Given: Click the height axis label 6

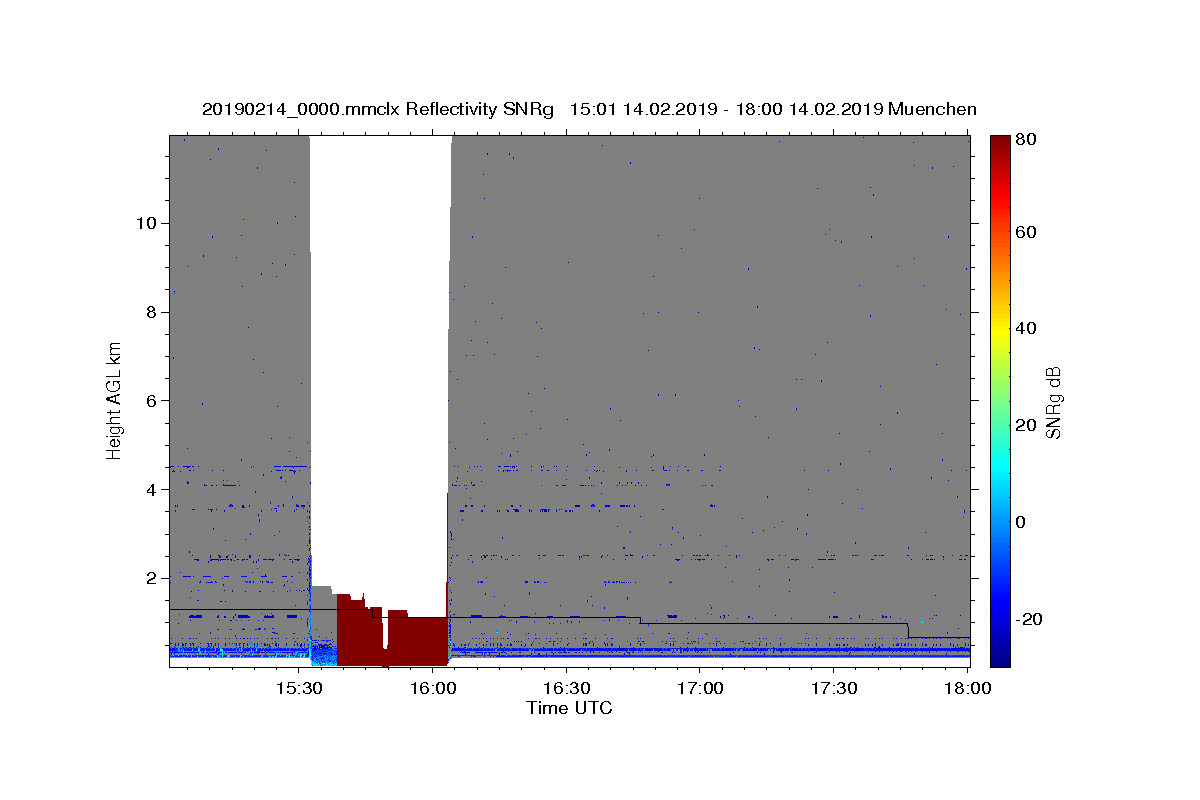Looking at the screenshot, I should [151, 401].
